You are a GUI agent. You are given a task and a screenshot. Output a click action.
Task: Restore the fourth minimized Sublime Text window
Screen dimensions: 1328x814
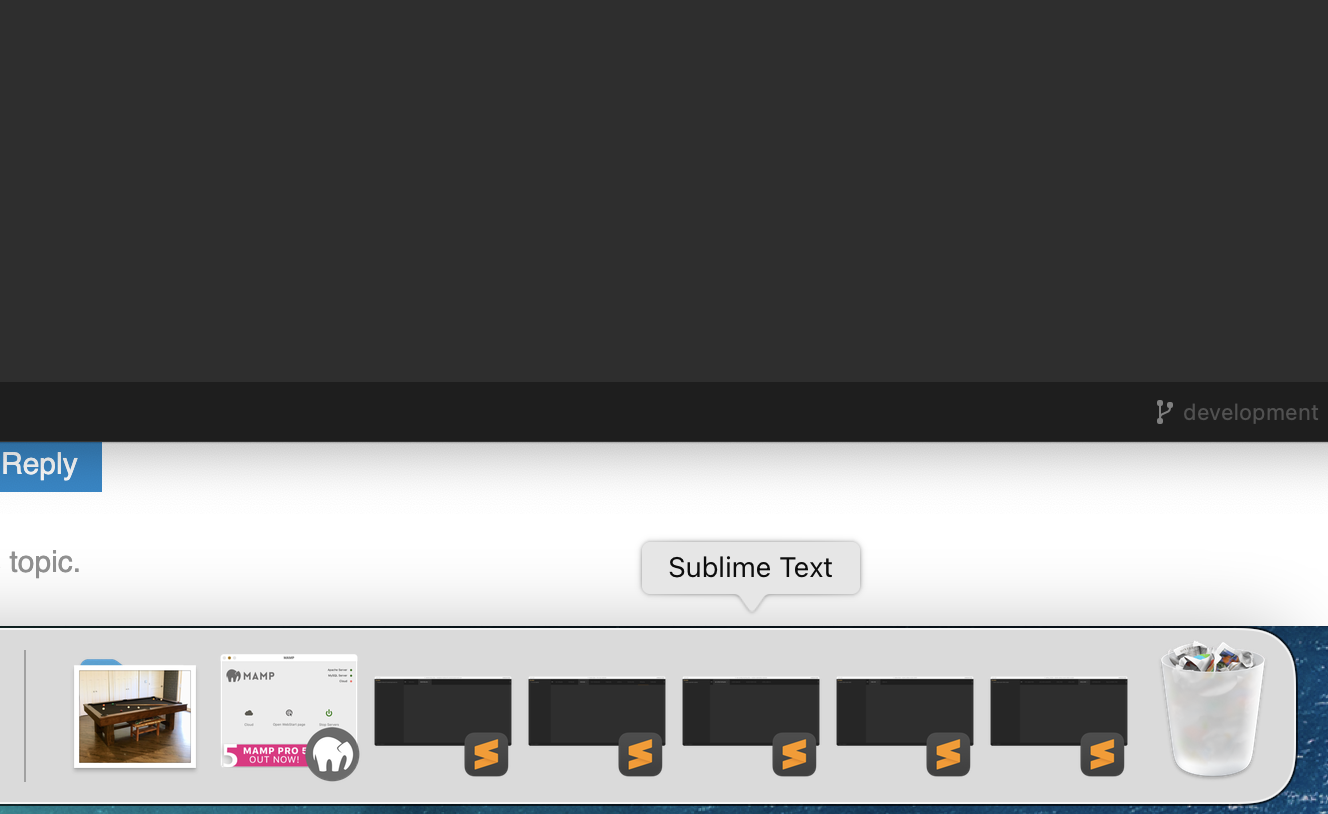[904, 712]
